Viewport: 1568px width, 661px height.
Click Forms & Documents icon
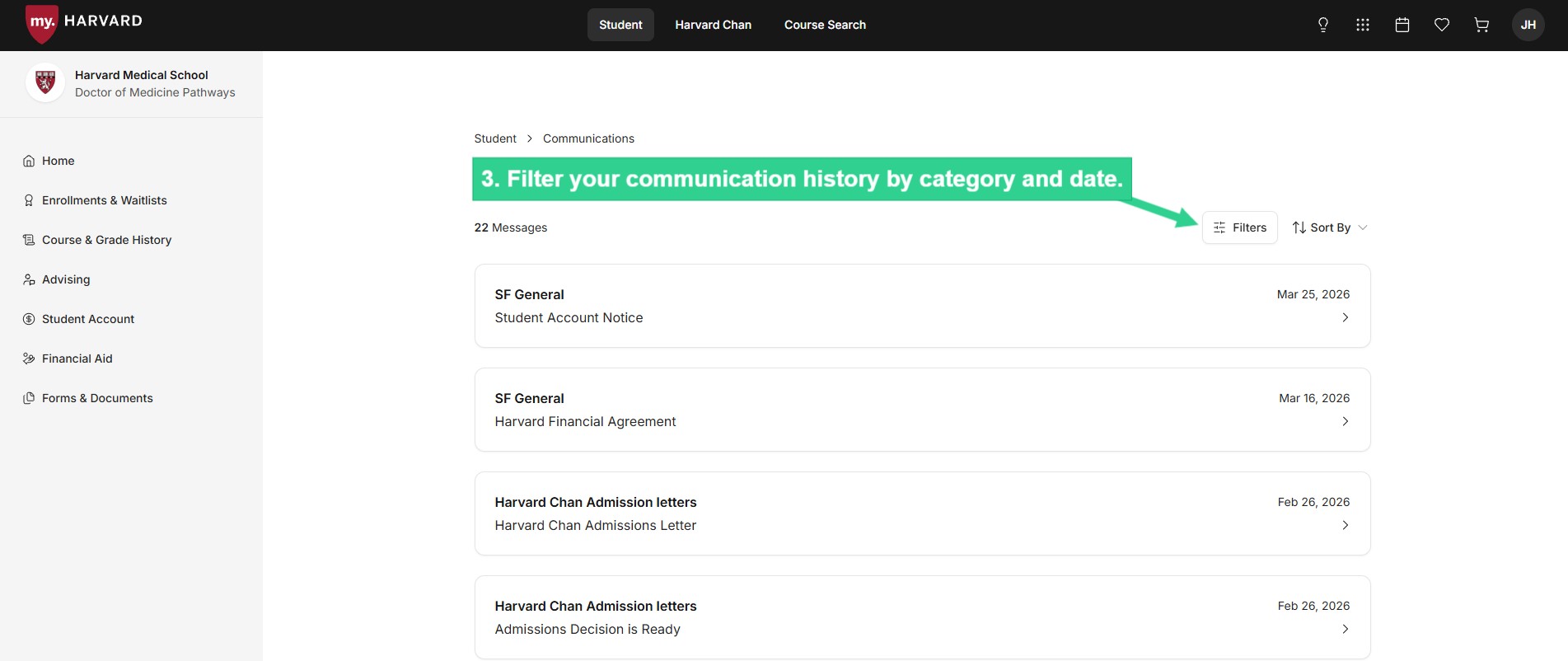coord(29,398)
